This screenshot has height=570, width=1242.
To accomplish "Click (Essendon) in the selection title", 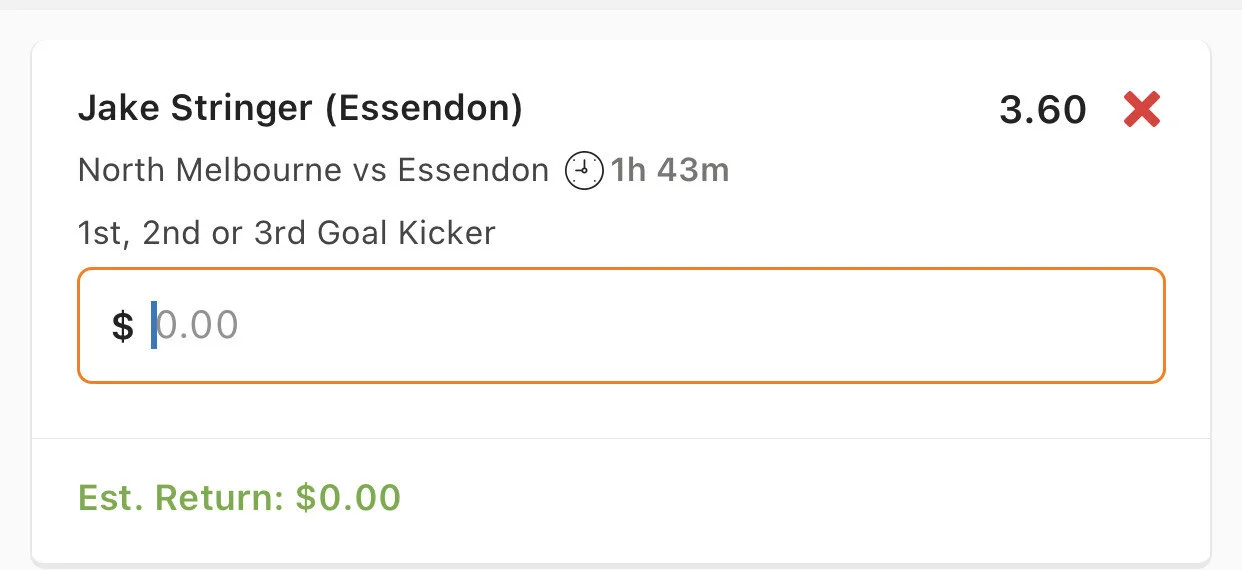I will (423, 108).
